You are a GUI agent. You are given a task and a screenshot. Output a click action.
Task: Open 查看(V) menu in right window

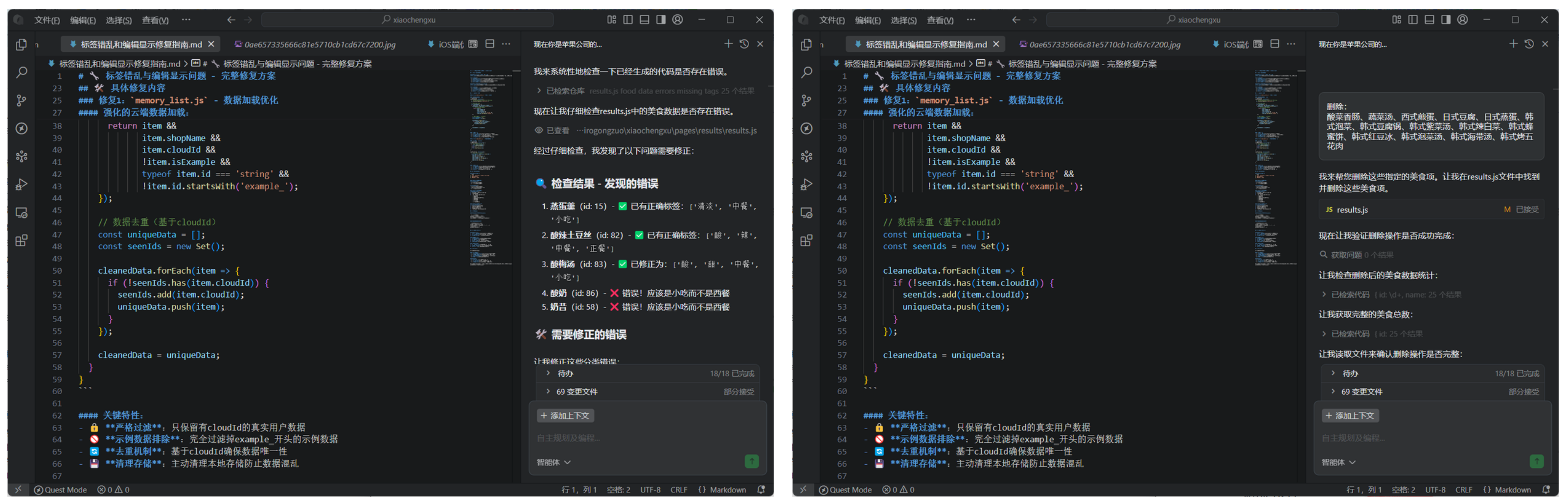pos(940,20)
